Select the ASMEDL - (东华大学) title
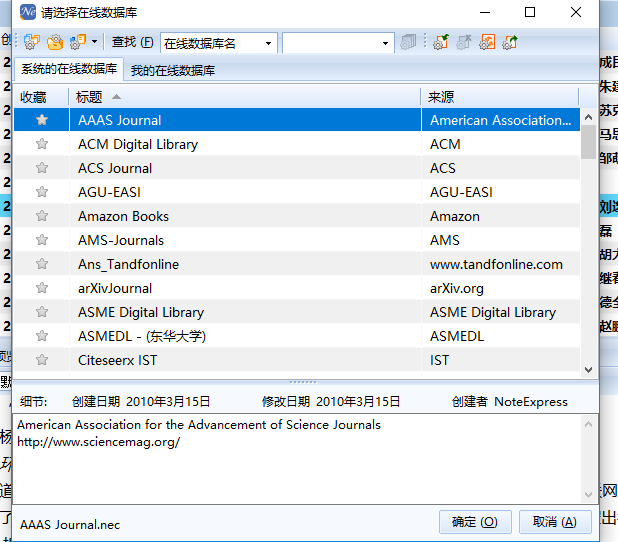Image resolution: width=618 pixels, height=542 pixels. point(142,337)
